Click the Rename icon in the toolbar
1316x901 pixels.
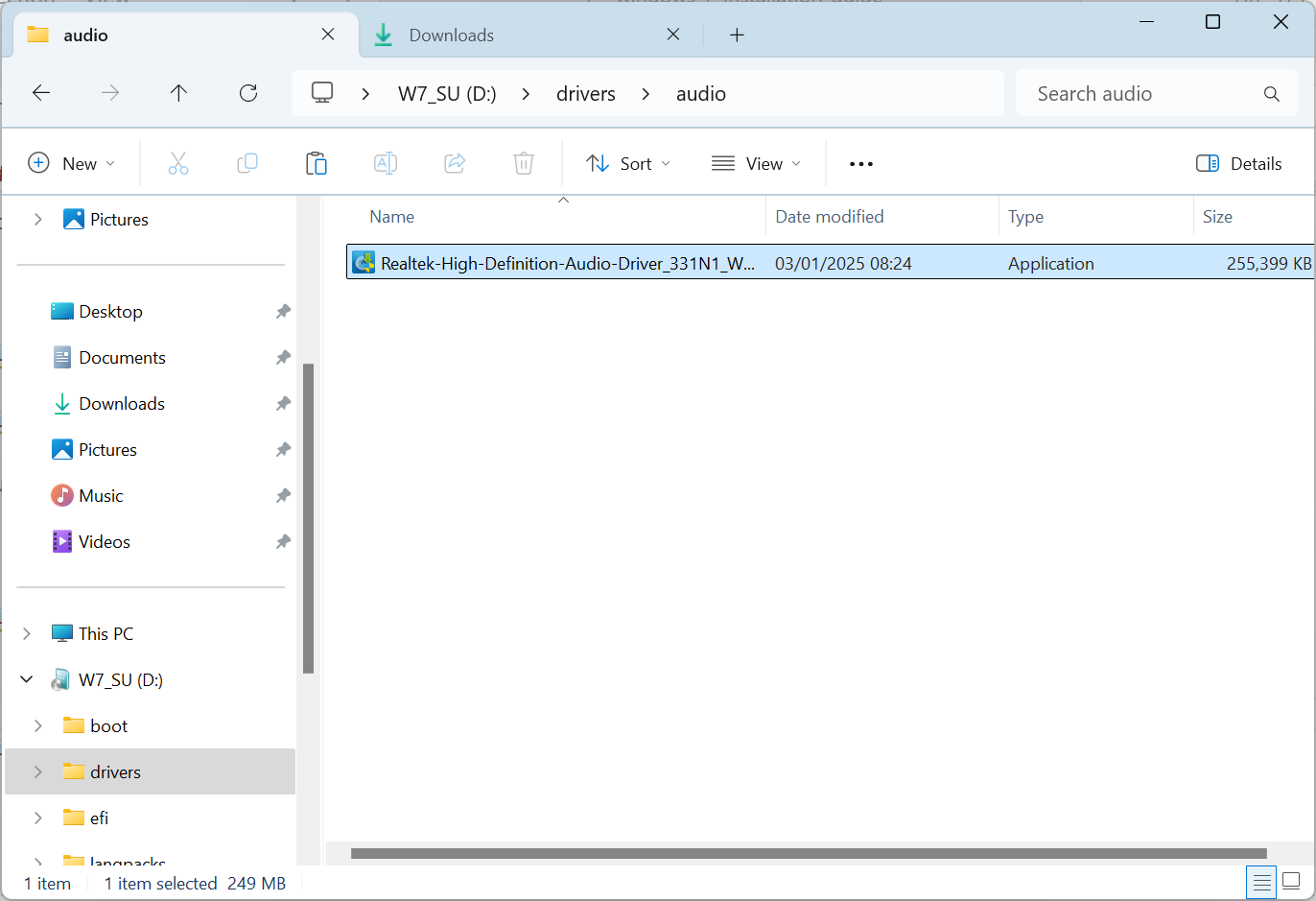click(x=386, y=163)
